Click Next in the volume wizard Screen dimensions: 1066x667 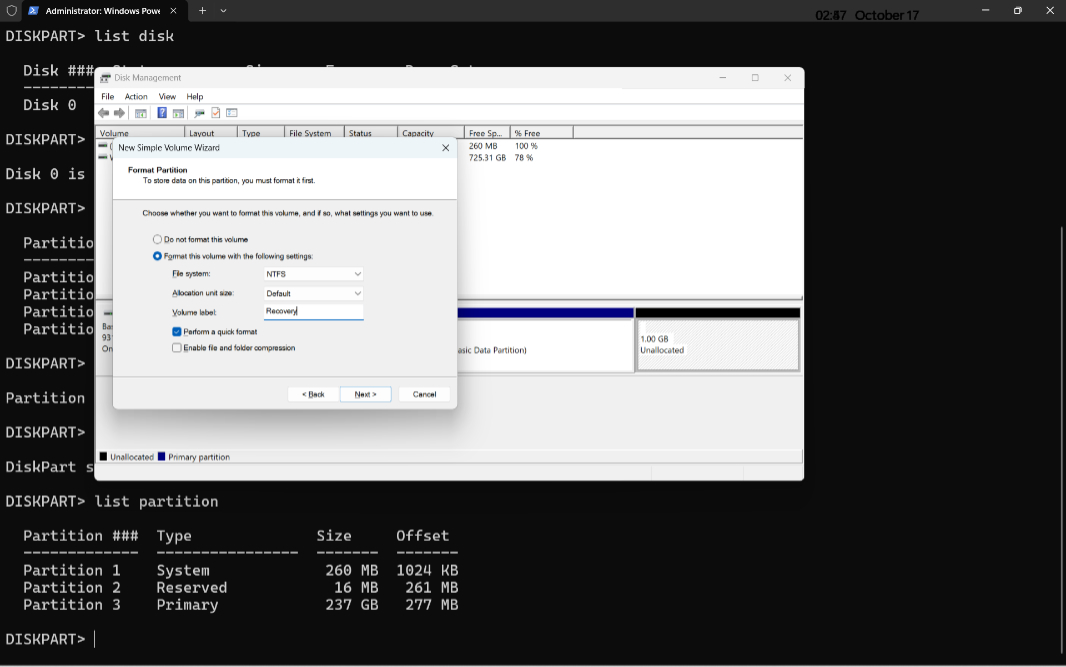point(365,395)
